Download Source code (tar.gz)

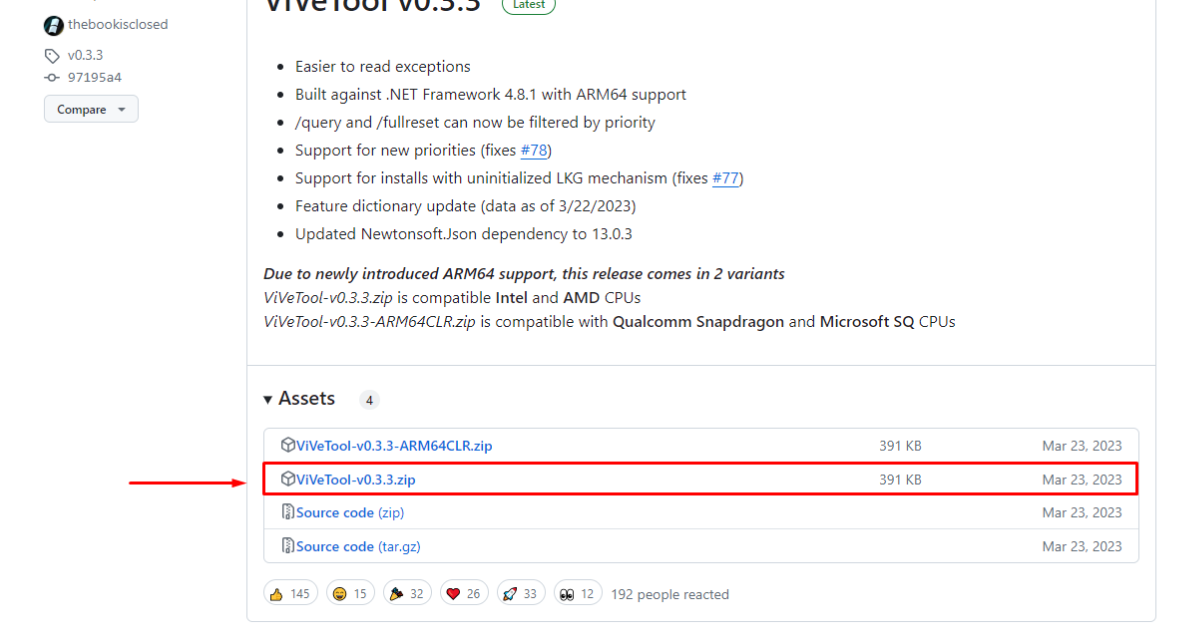[357, 546]
